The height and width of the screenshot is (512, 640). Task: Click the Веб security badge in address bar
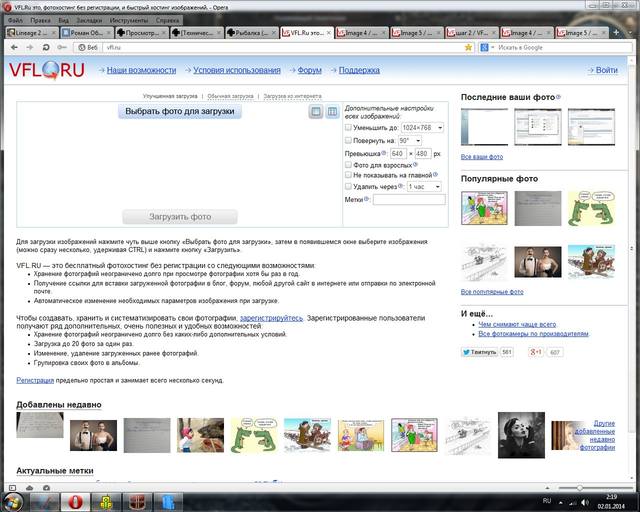(88, 47)
